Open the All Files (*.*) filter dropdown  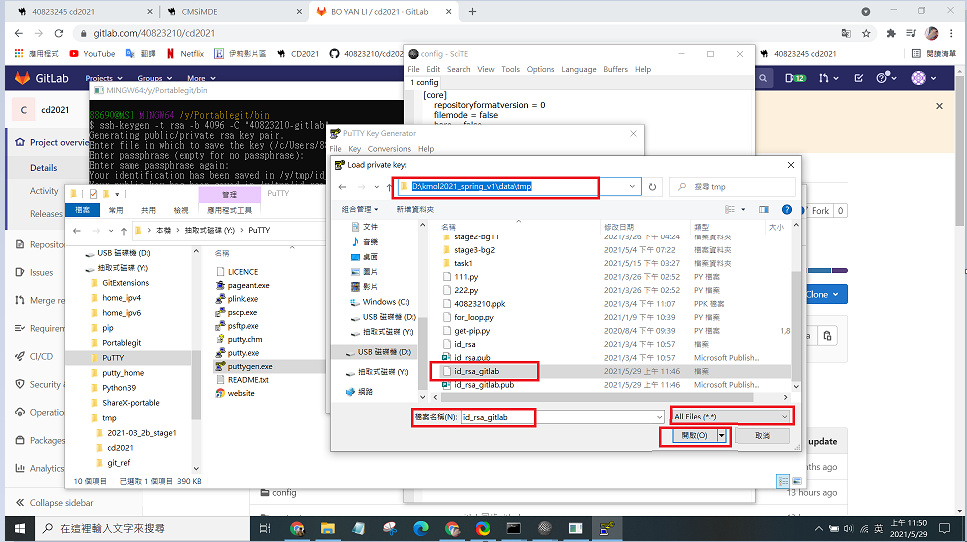[x=731, y=417]
